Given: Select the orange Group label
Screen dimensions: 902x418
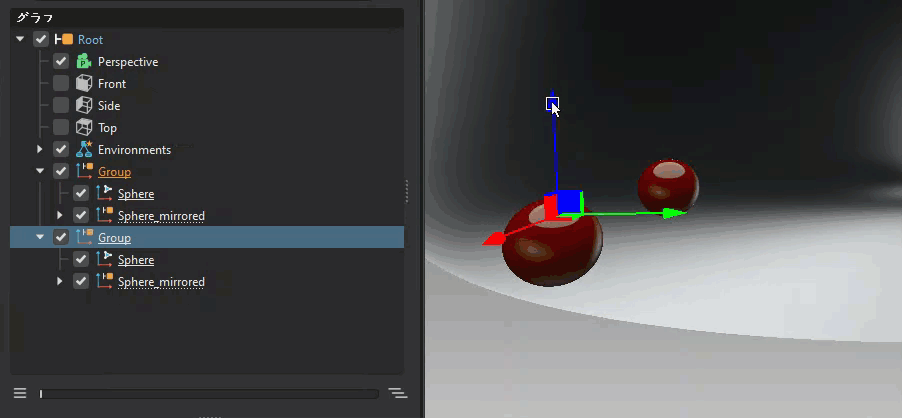Looking at the screenshot, I should coord(114,171).
